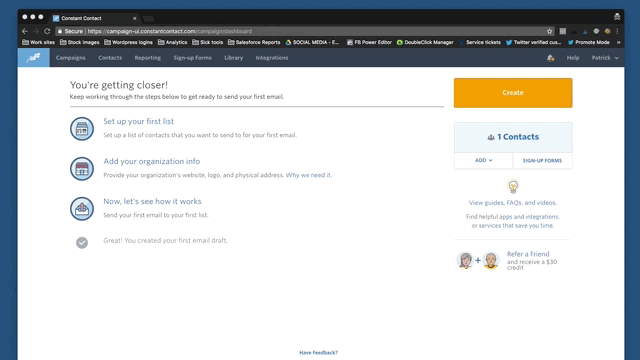This screenshot has height=360, width=640.
Task: Open the FB Power Editor bookmark
Action: (369, 42)
